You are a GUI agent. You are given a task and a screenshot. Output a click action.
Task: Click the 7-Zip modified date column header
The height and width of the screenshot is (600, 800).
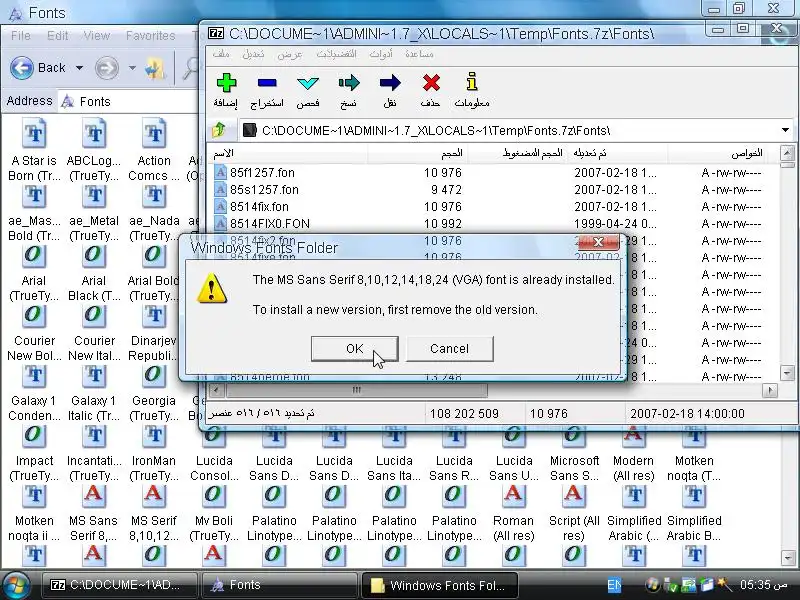[617, 153]
